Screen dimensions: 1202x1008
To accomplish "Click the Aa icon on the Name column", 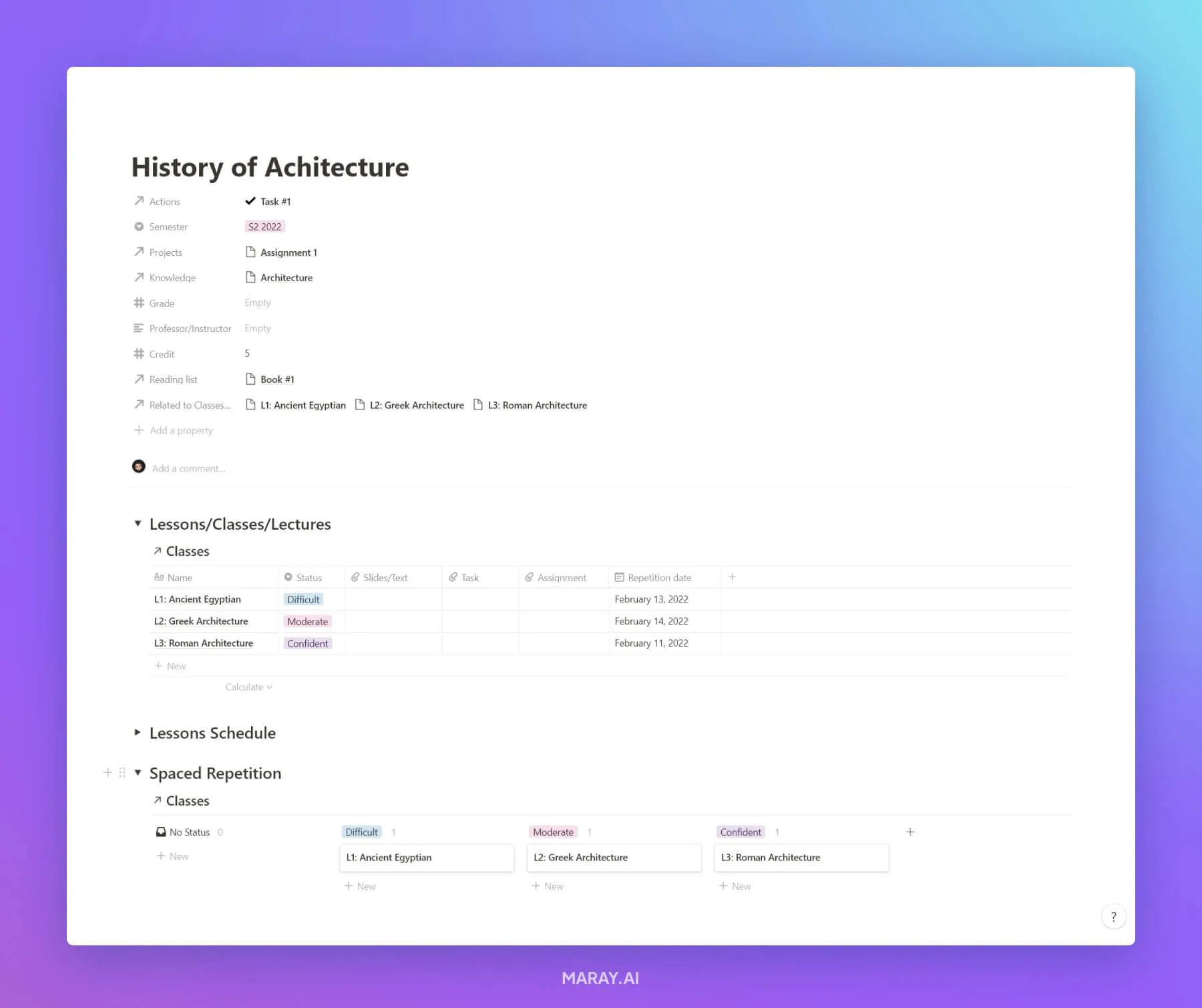I will click(x=160, y=576).
